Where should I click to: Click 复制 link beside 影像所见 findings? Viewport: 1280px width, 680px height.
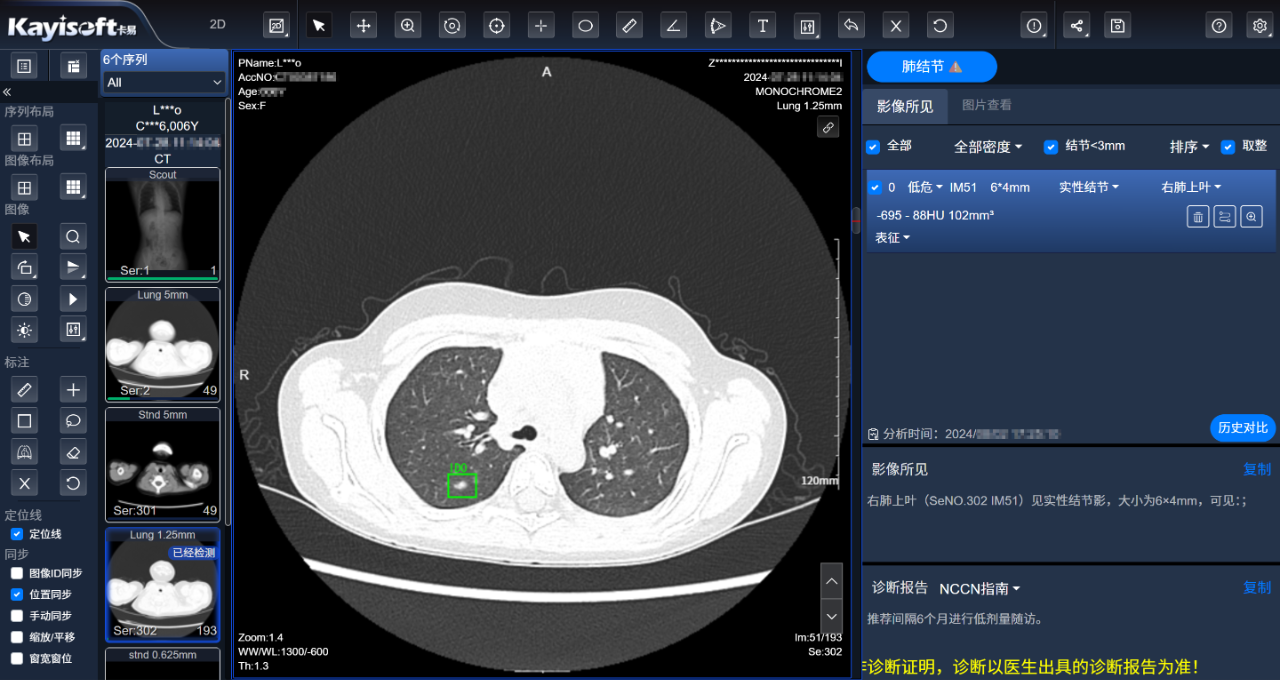click(1256, 469)
